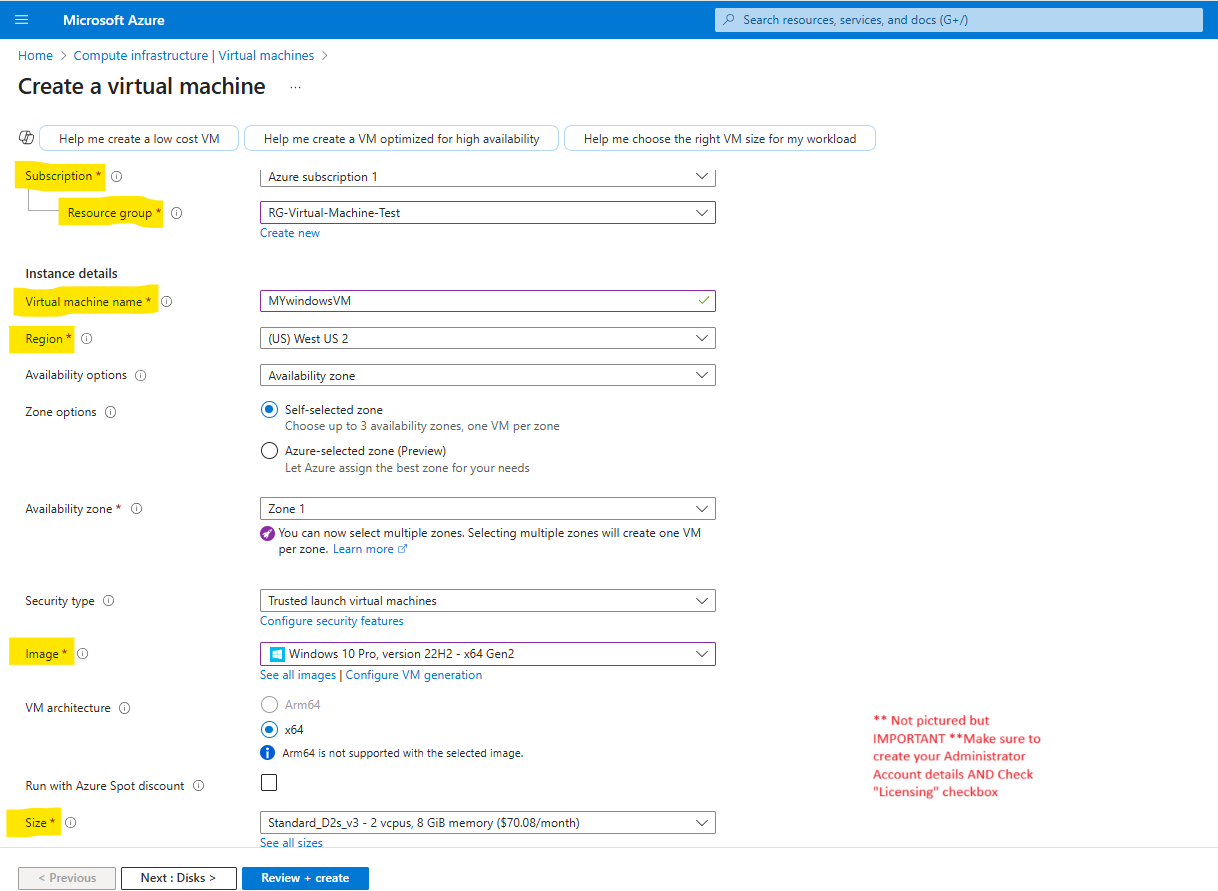Click Configure security features link

tap(332, 621)
